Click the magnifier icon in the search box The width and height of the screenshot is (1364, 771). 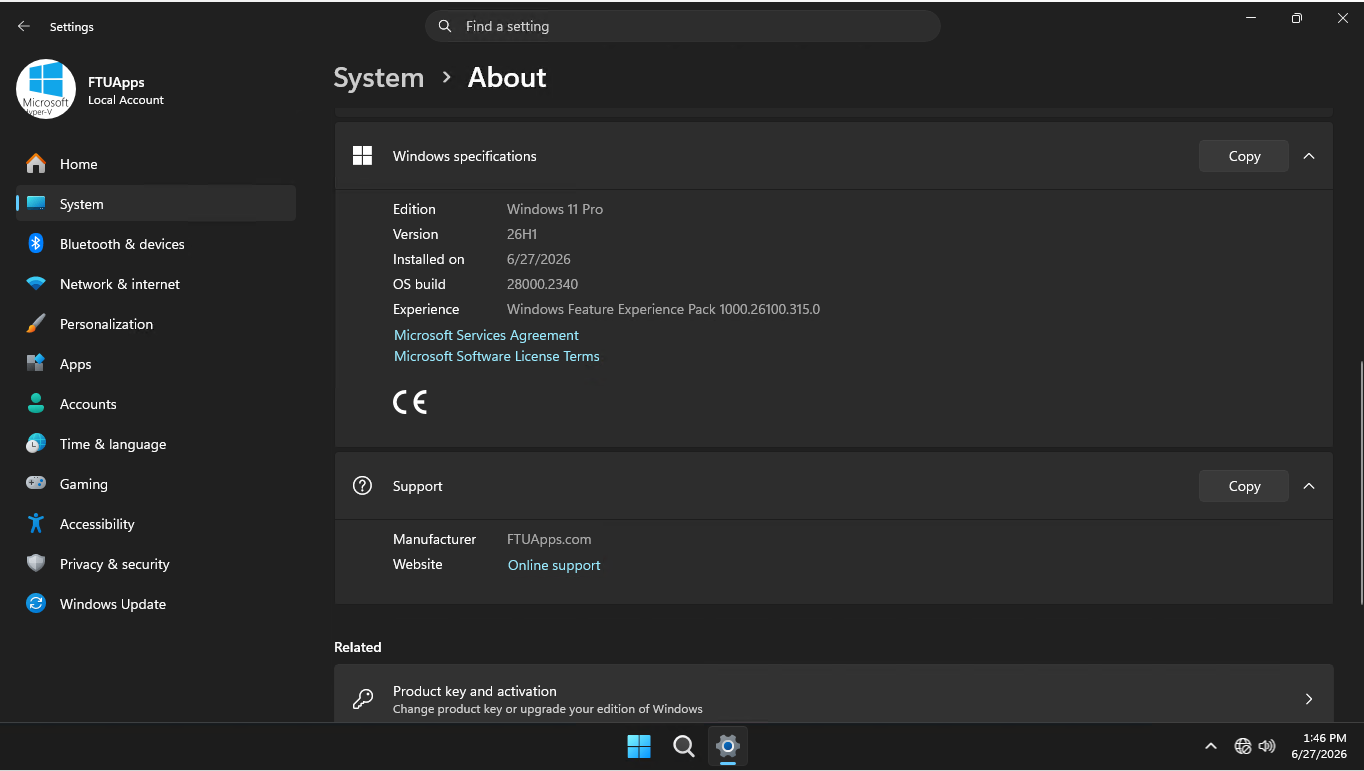point(445,27)
